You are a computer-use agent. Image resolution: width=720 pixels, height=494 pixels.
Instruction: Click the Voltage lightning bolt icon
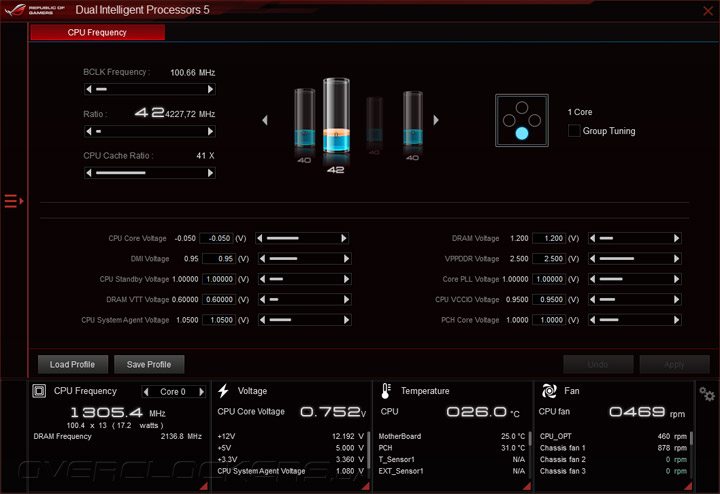(224, 391)
